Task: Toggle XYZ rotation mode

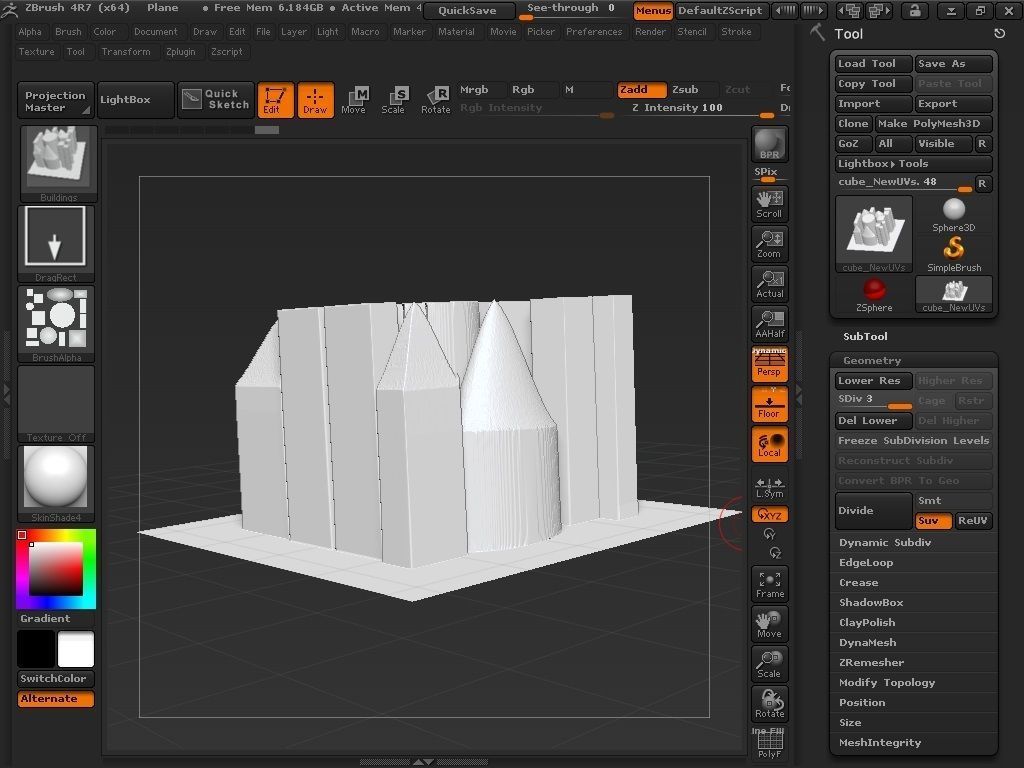Action: tap(769, 515)
